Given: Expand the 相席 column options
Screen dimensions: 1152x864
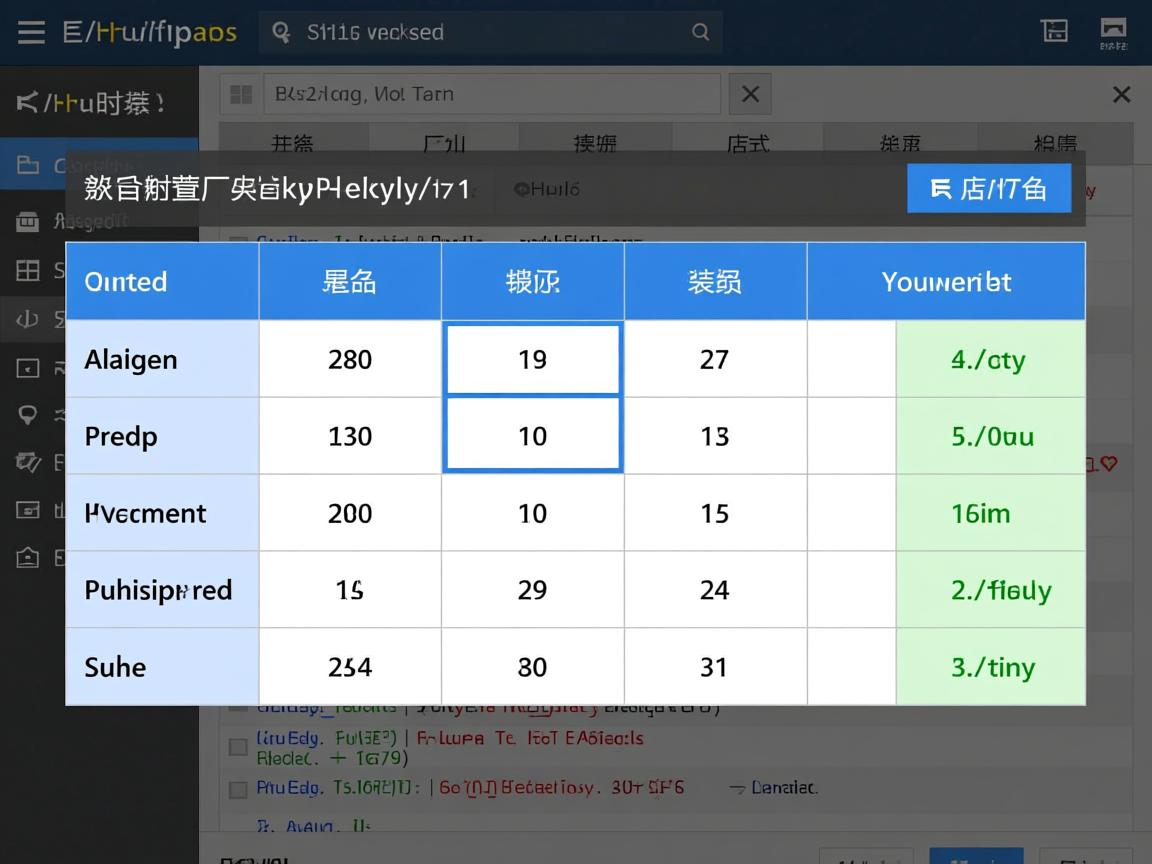Looking at the screenshot, I should [1056, 143].
